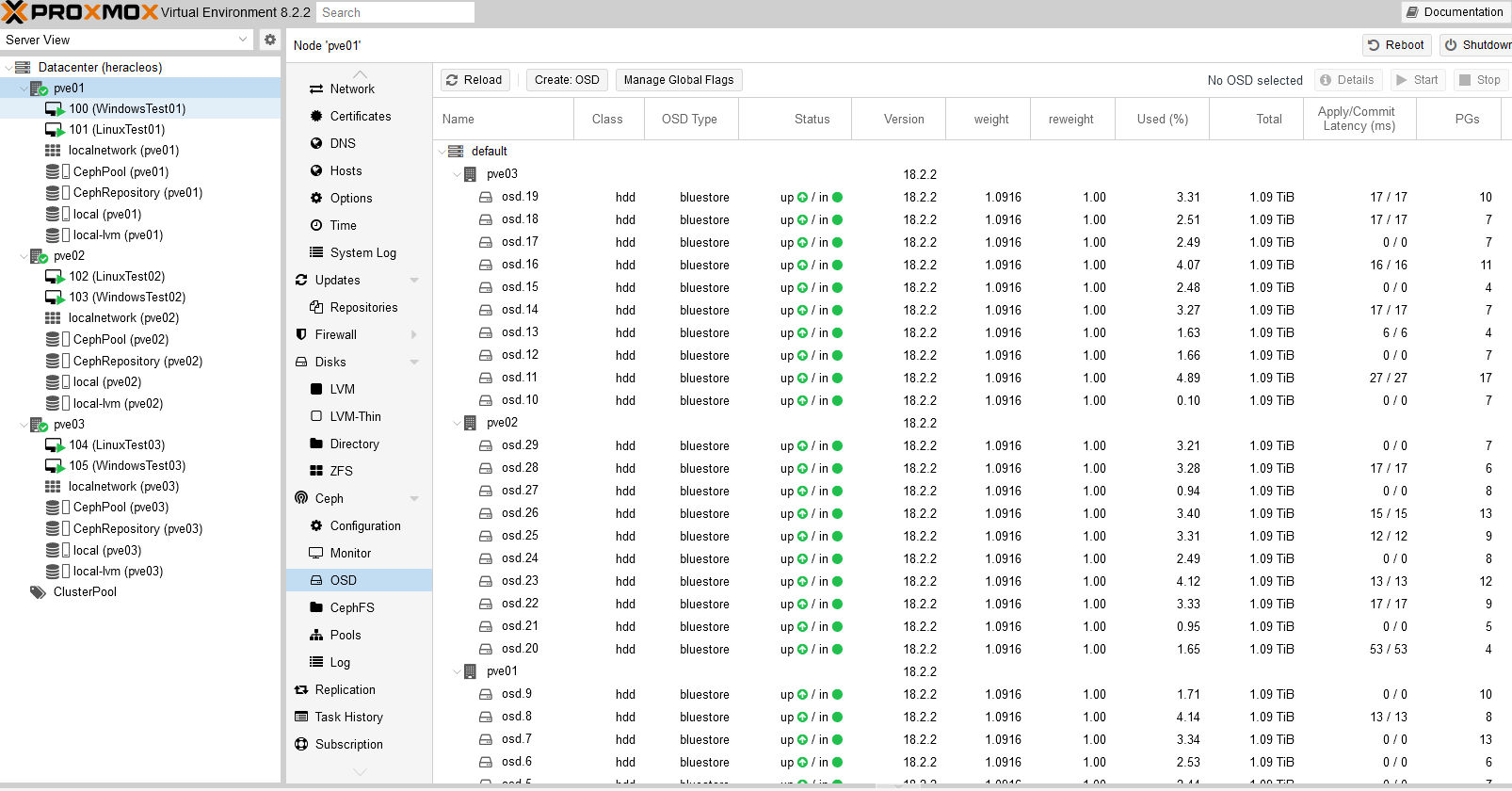The image size is (1512, 791).
Task: Click the Reload button
Action: point(475,80)
